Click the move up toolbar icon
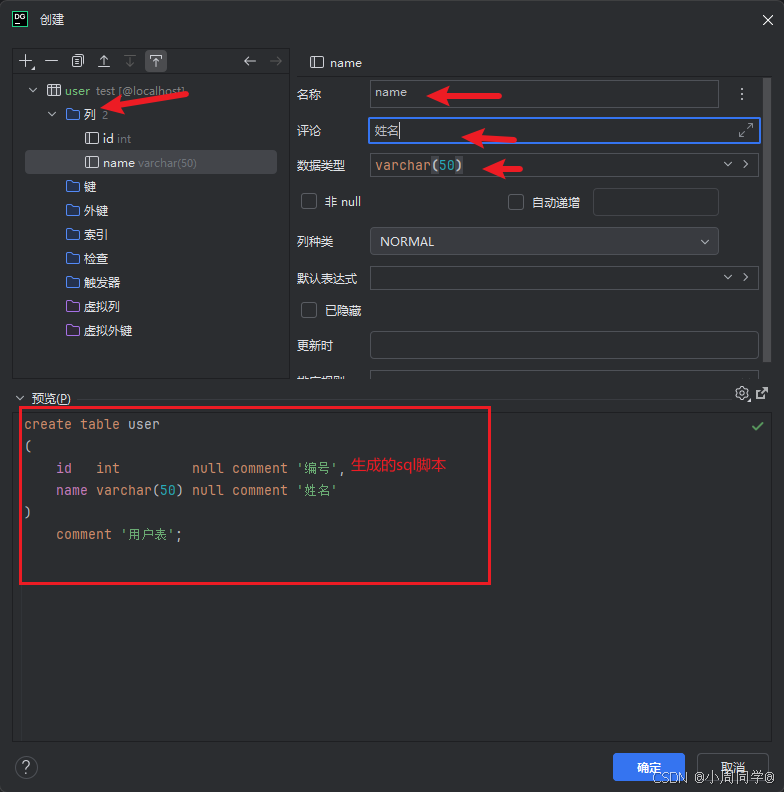 pyautogui.click(x=104, y=61)
